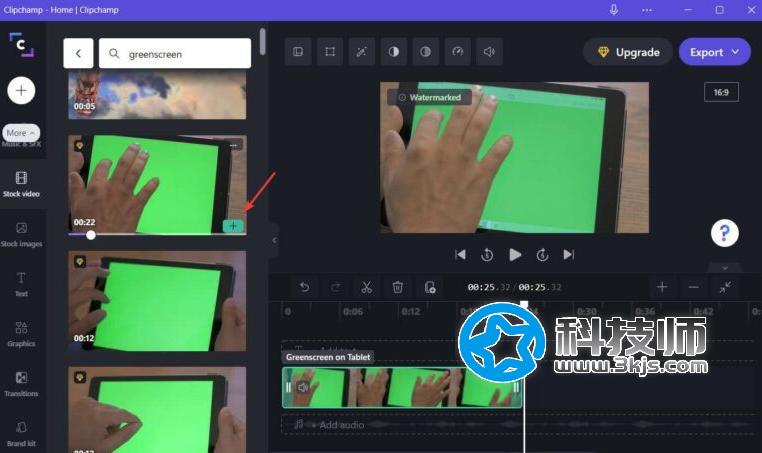Change the 16:9 aspect ratio
The height and width of the screenshot is (453, 762).
tap(721, 92)
